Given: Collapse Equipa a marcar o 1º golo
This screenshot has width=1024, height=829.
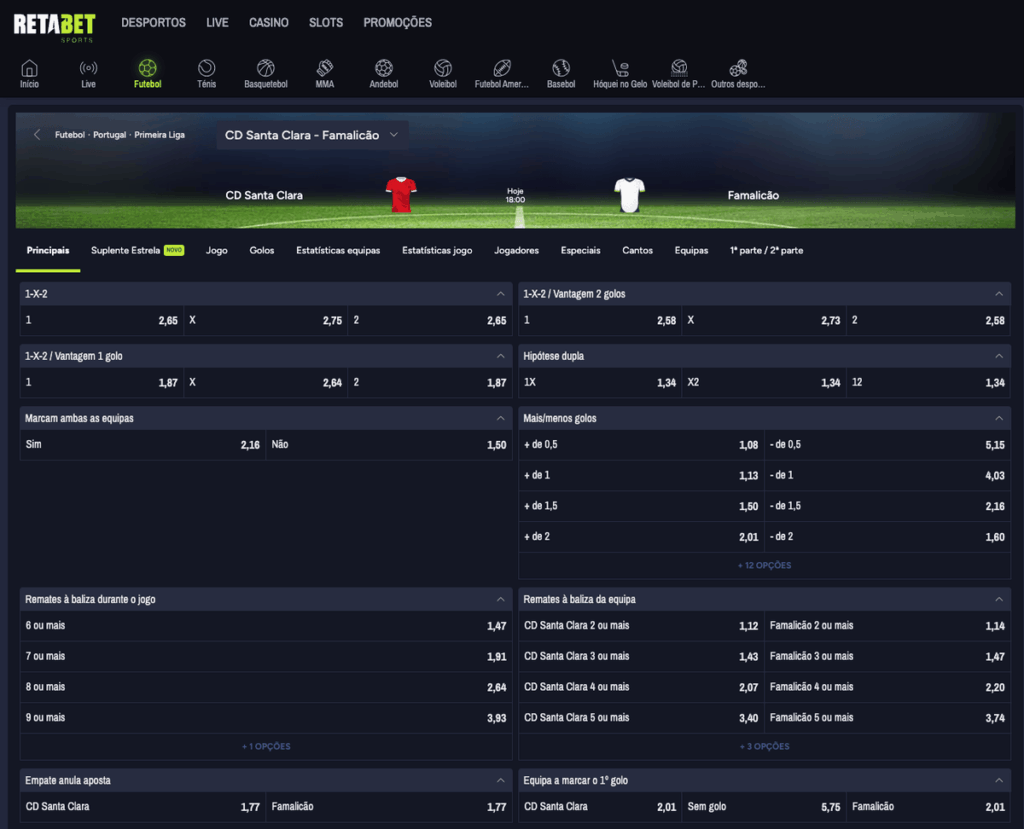Looking at the screenshot, I should pos(999,780).
